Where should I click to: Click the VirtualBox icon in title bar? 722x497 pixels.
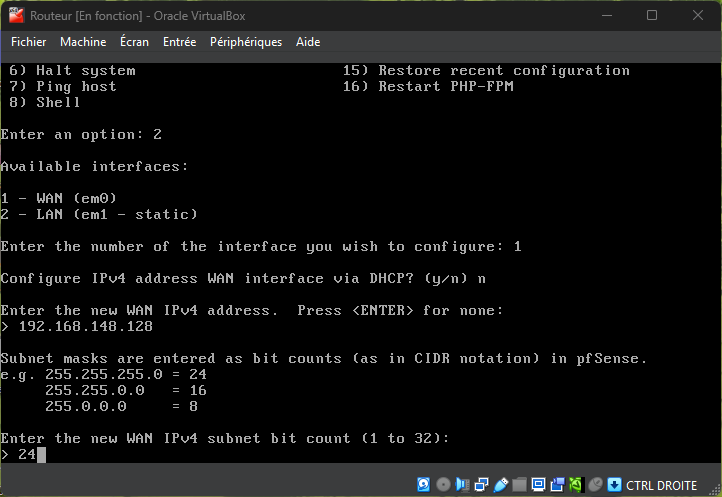(x=15, y=15)
